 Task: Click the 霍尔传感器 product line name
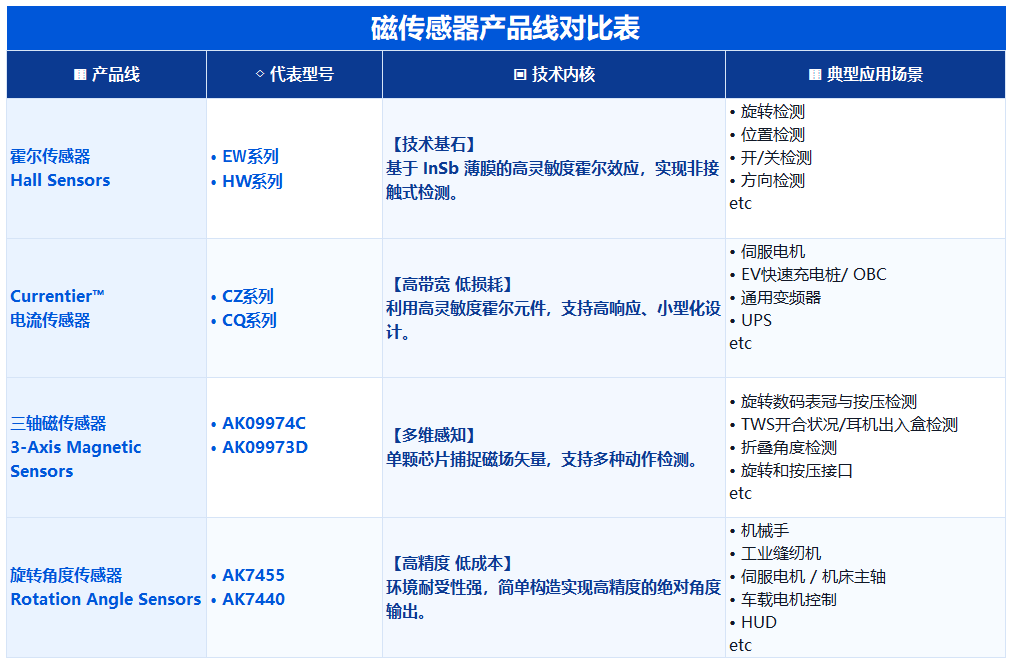tap(50, 156)
